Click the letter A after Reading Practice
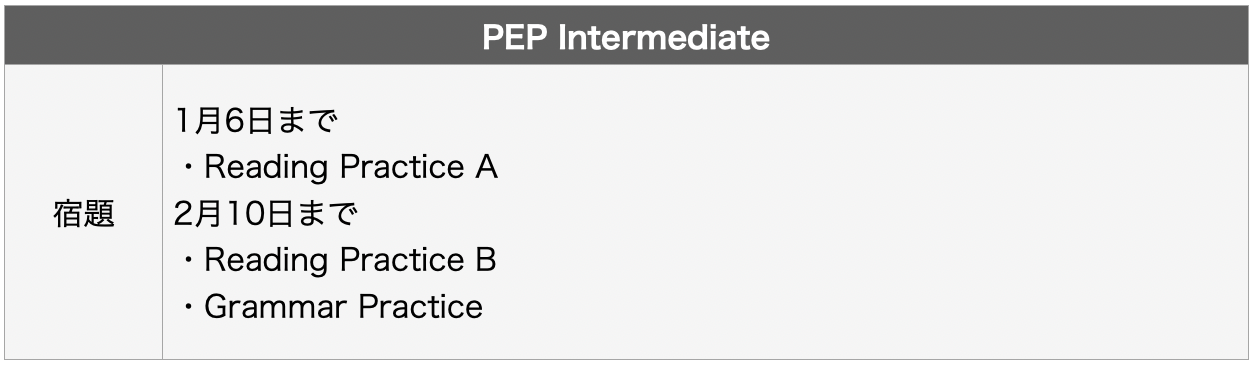The width and height of the screenshot is (1254, 366). (484, 167)
